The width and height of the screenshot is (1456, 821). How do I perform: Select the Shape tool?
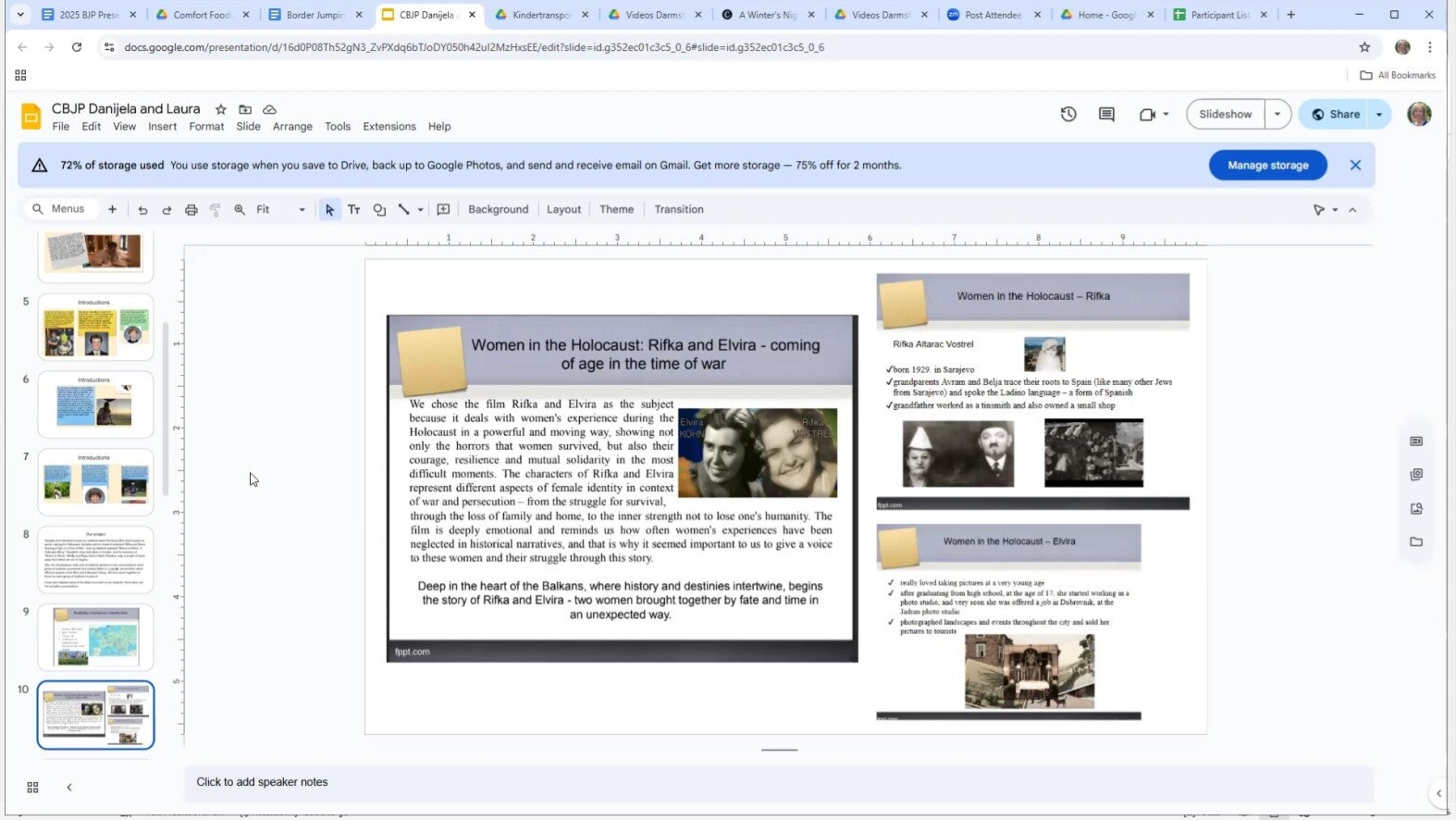379,210
